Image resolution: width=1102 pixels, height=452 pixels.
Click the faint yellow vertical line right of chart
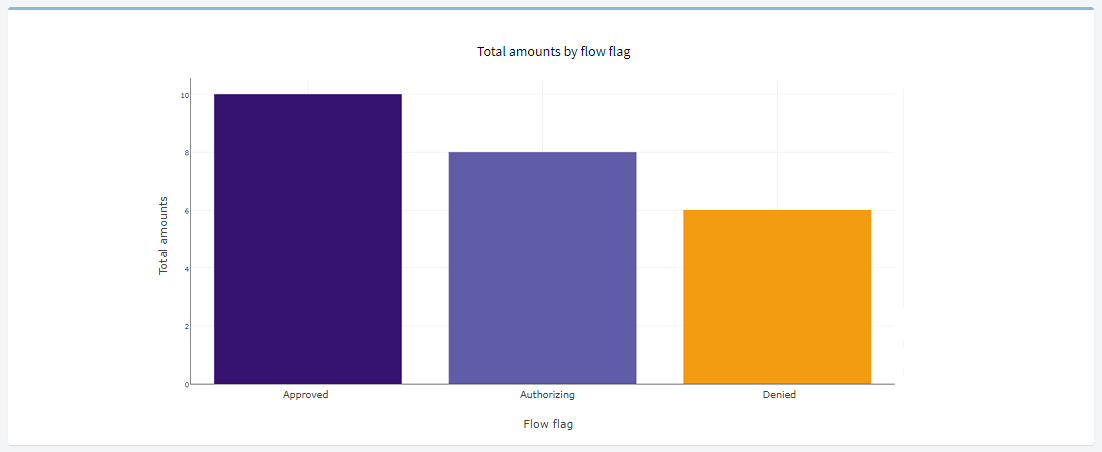tap(903, 232)
